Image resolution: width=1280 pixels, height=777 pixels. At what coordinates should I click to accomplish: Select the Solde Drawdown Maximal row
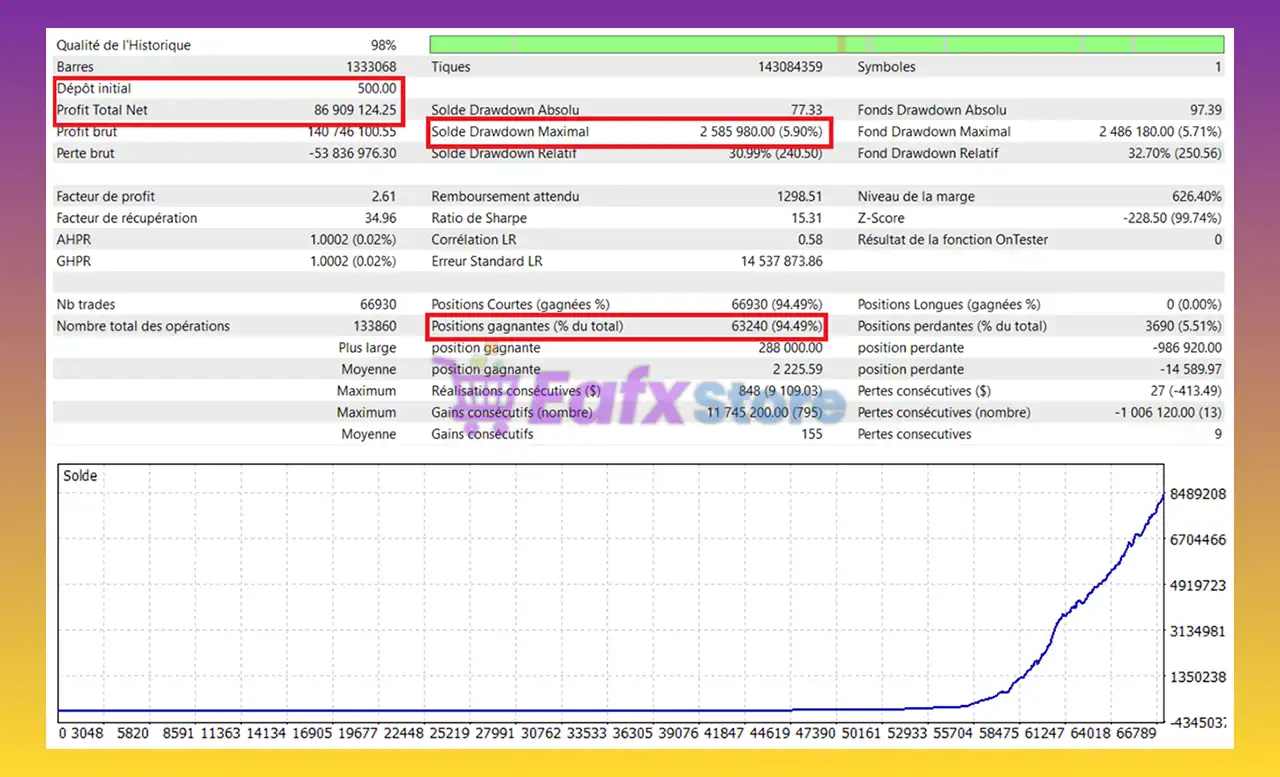[x=626, y=132]
